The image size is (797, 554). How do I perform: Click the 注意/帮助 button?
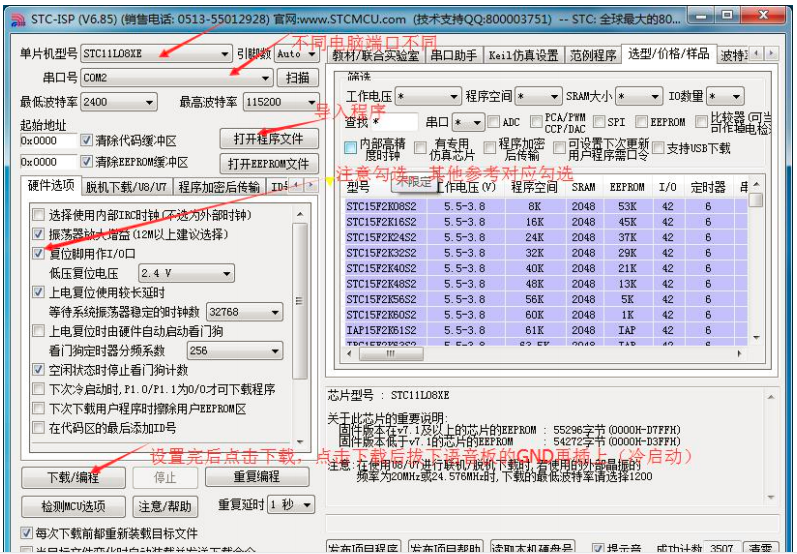click(x=165, y=506)
